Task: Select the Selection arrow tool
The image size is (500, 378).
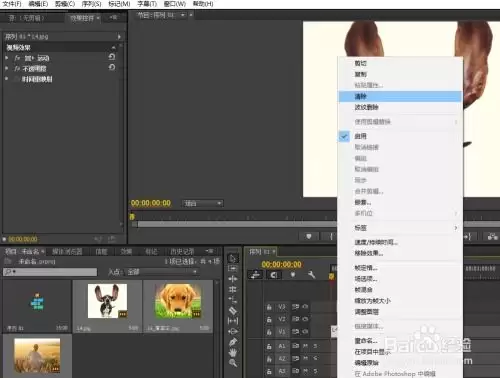Action: tap(233, 258)
